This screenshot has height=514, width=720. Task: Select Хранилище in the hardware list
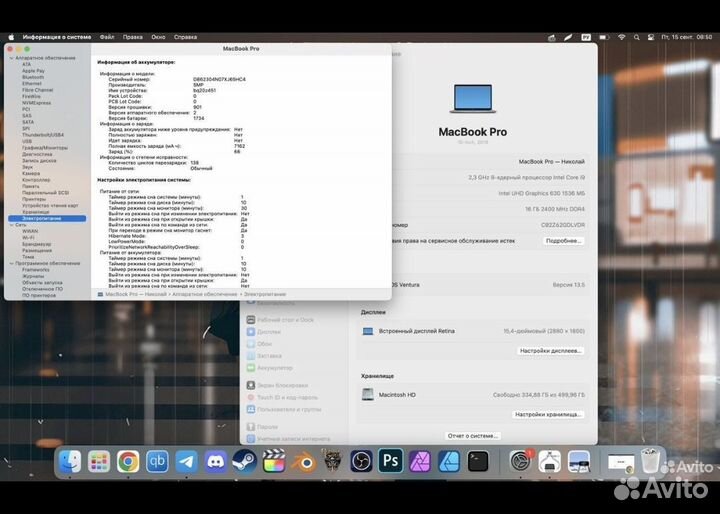coord(35,212)
